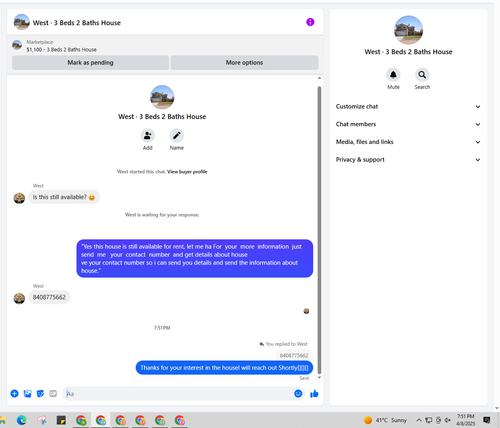This screenshot has width=500, height=428.
Task: Open conversation info via purple icon
Action: pos(310,22)
